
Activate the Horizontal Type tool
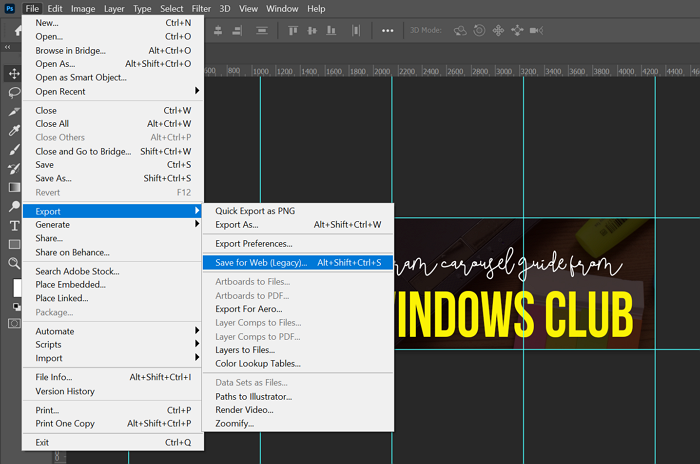[14, 225]
